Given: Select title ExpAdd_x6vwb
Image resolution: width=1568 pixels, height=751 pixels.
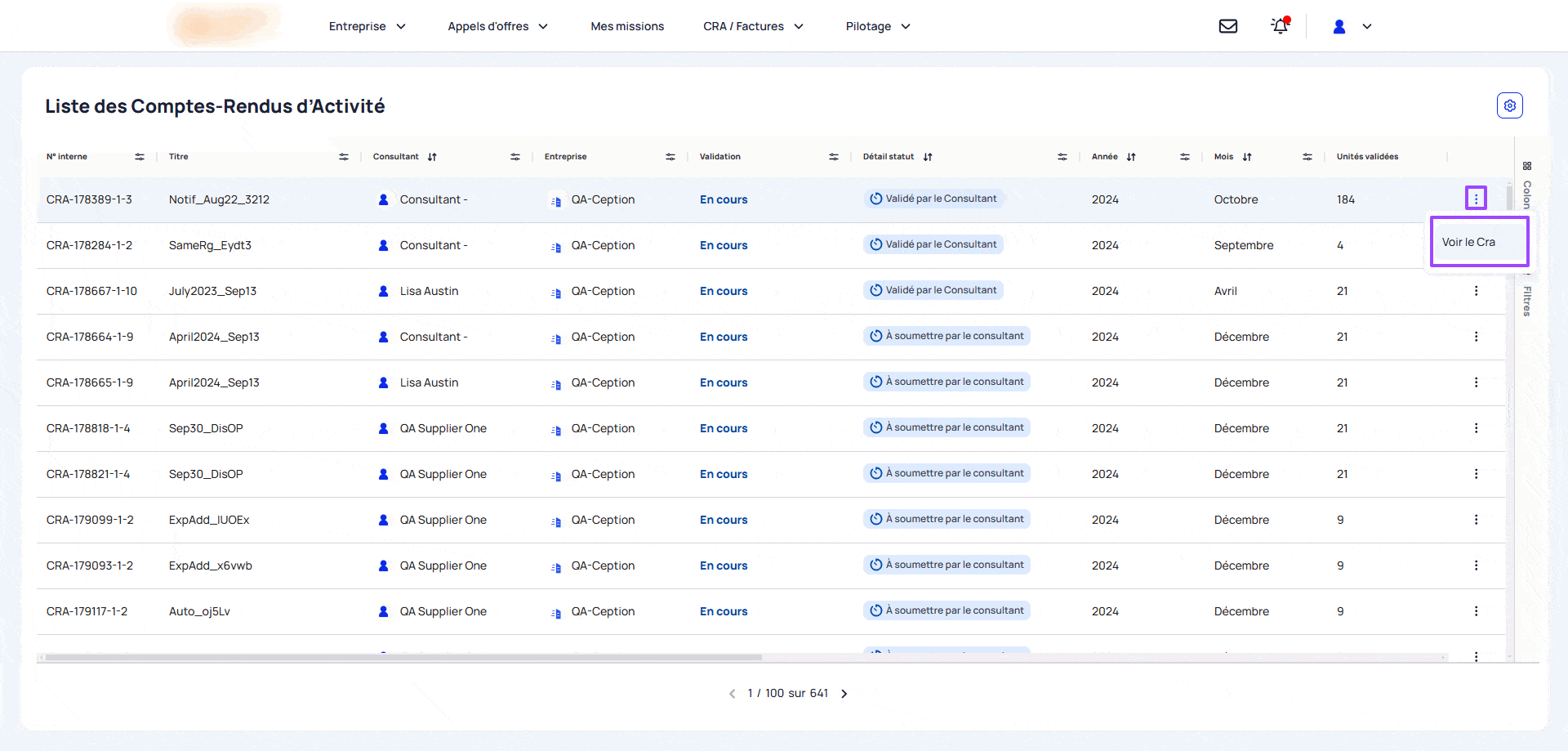Looking at the screenshot, I should coord(211,565).
